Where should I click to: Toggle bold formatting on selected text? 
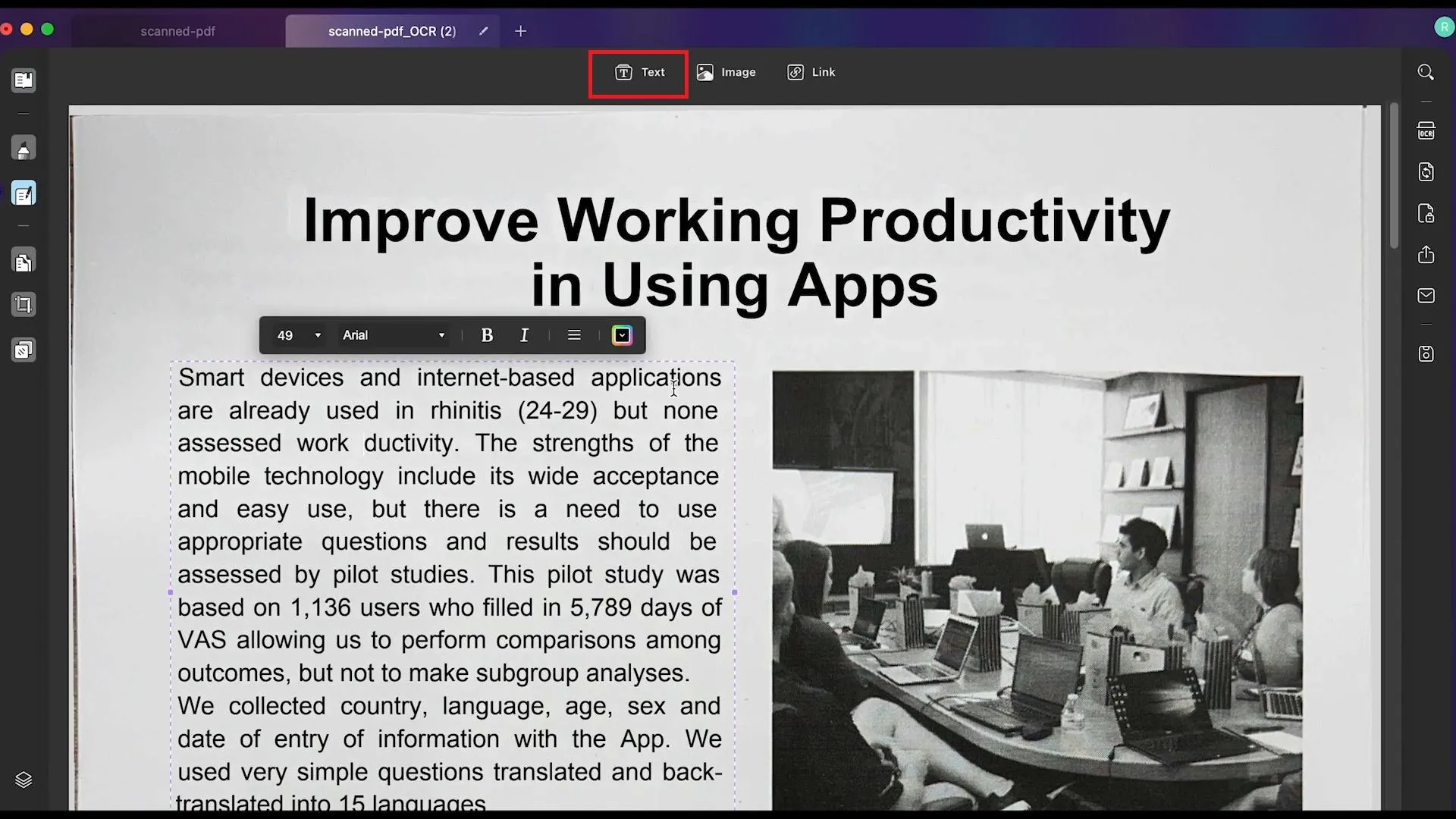pos(488,334)
